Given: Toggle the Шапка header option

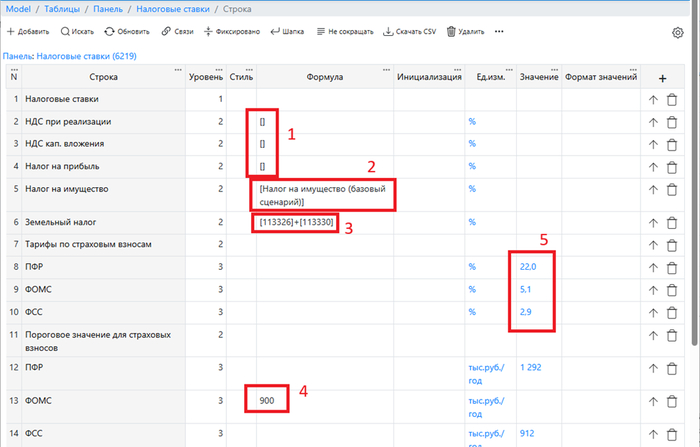Looking at the screenshot, I should pos(287,32).
